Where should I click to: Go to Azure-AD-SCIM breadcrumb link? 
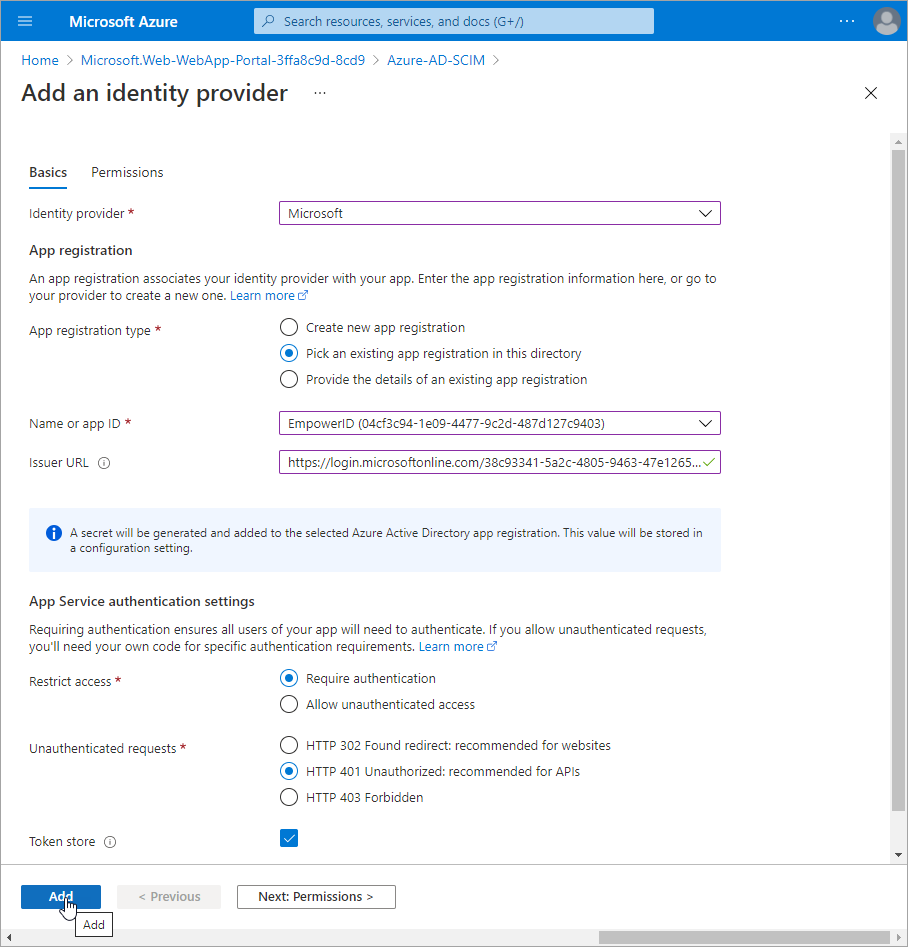436,60
